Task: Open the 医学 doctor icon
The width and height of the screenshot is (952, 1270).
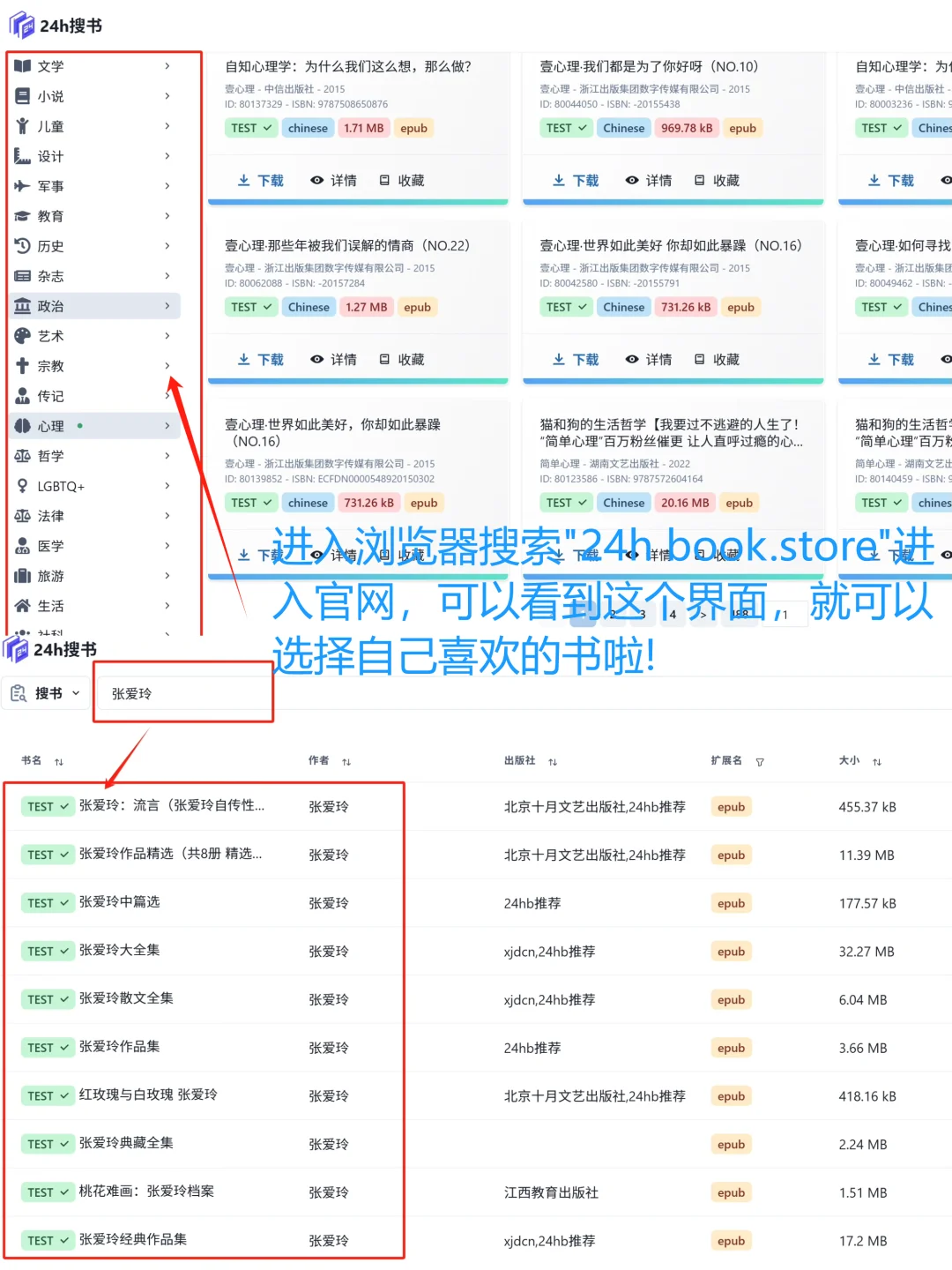Action: tap(23, 546)
